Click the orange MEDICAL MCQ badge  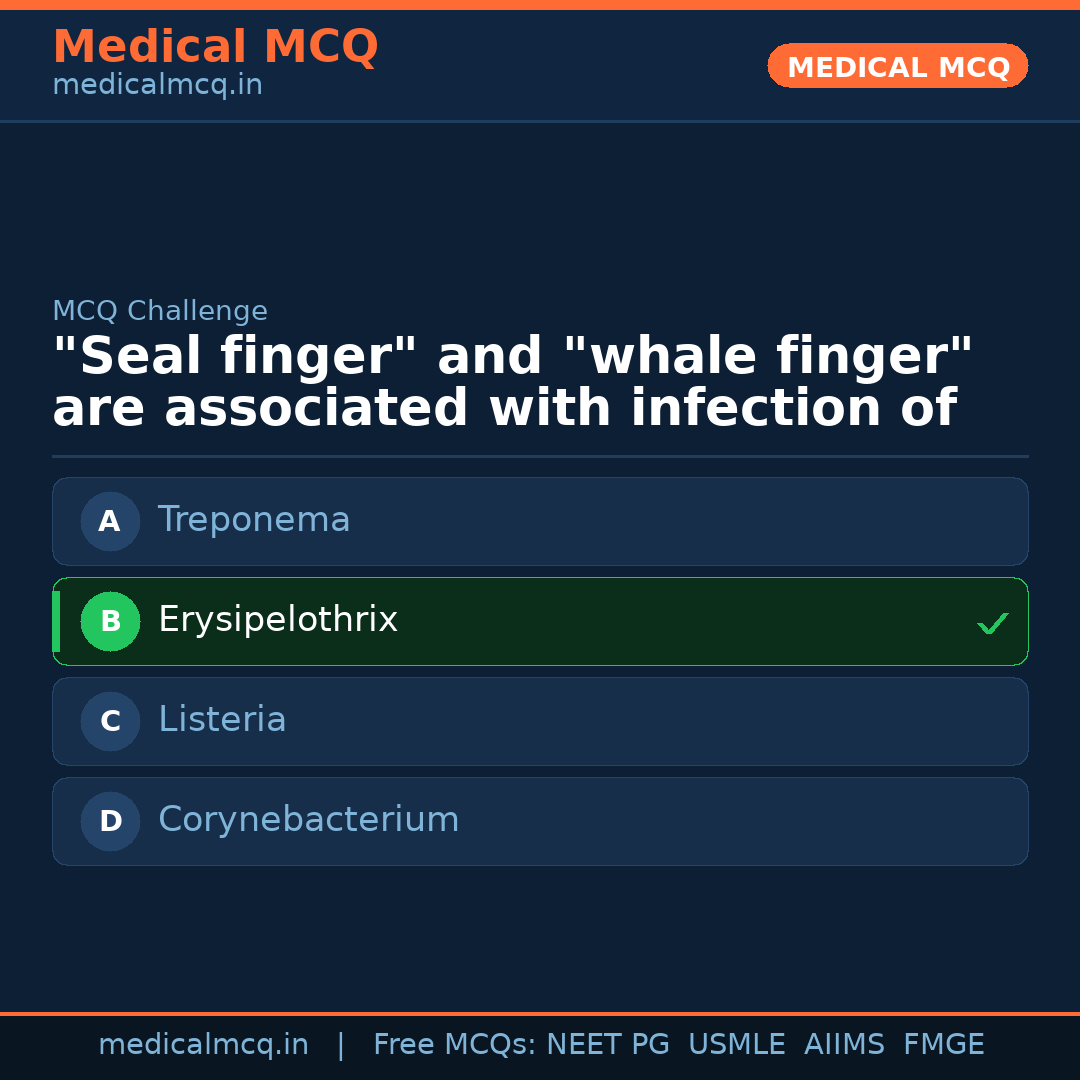click(898, 66)
